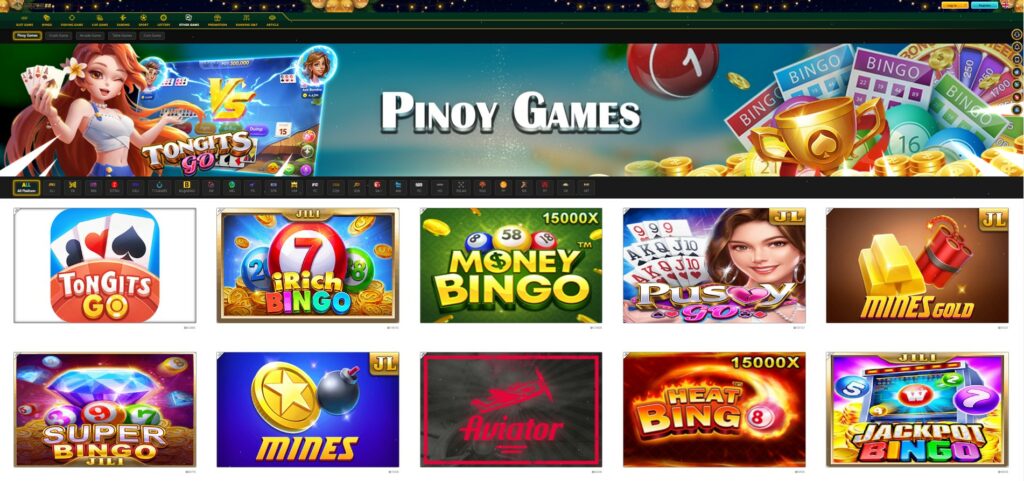Launch the Tongits Go game tile
This screenshot has width=1024, height=481.
coord(104,265)
